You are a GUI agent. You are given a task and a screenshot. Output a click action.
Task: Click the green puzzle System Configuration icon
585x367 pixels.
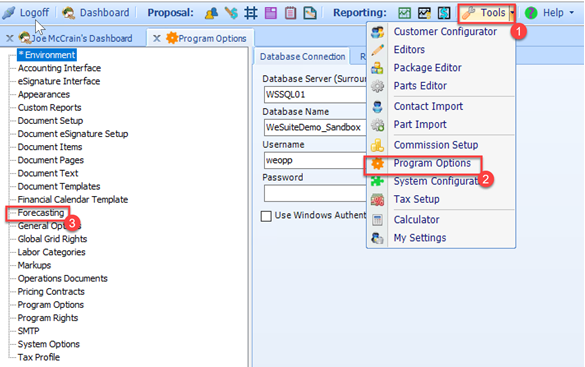(x=377, y=181)
